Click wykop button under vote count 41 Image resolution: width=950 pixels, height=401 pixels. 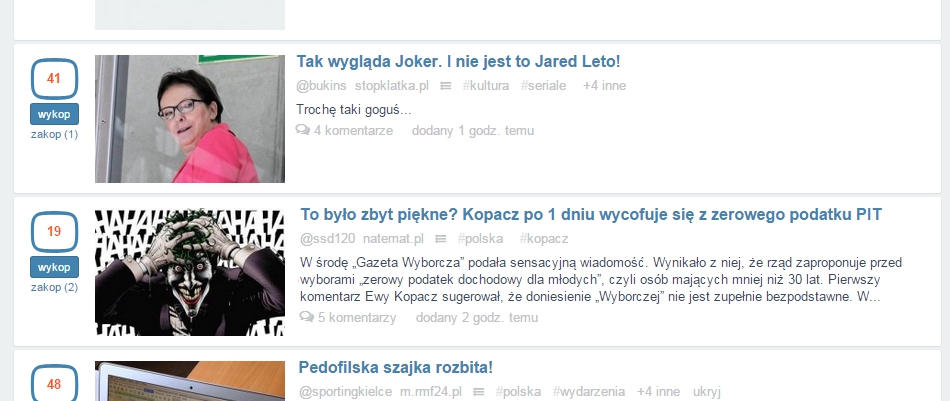tap(54, 114)
